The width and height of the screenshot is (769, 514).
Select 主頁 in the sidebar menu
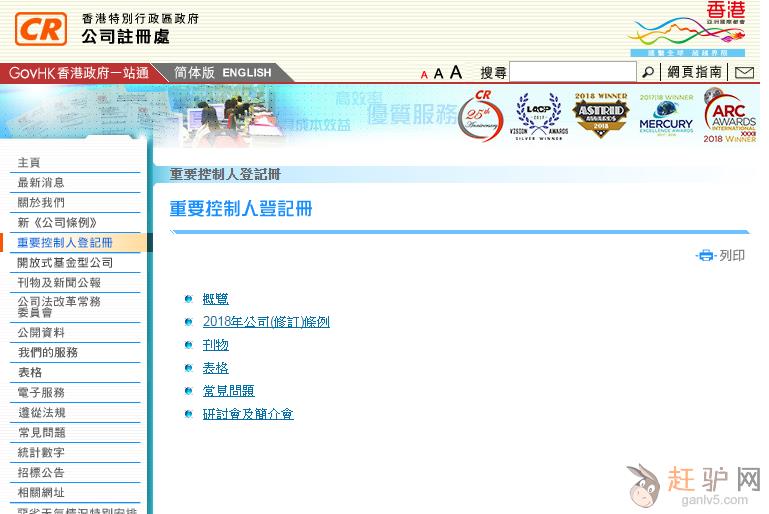click(29, 162)
